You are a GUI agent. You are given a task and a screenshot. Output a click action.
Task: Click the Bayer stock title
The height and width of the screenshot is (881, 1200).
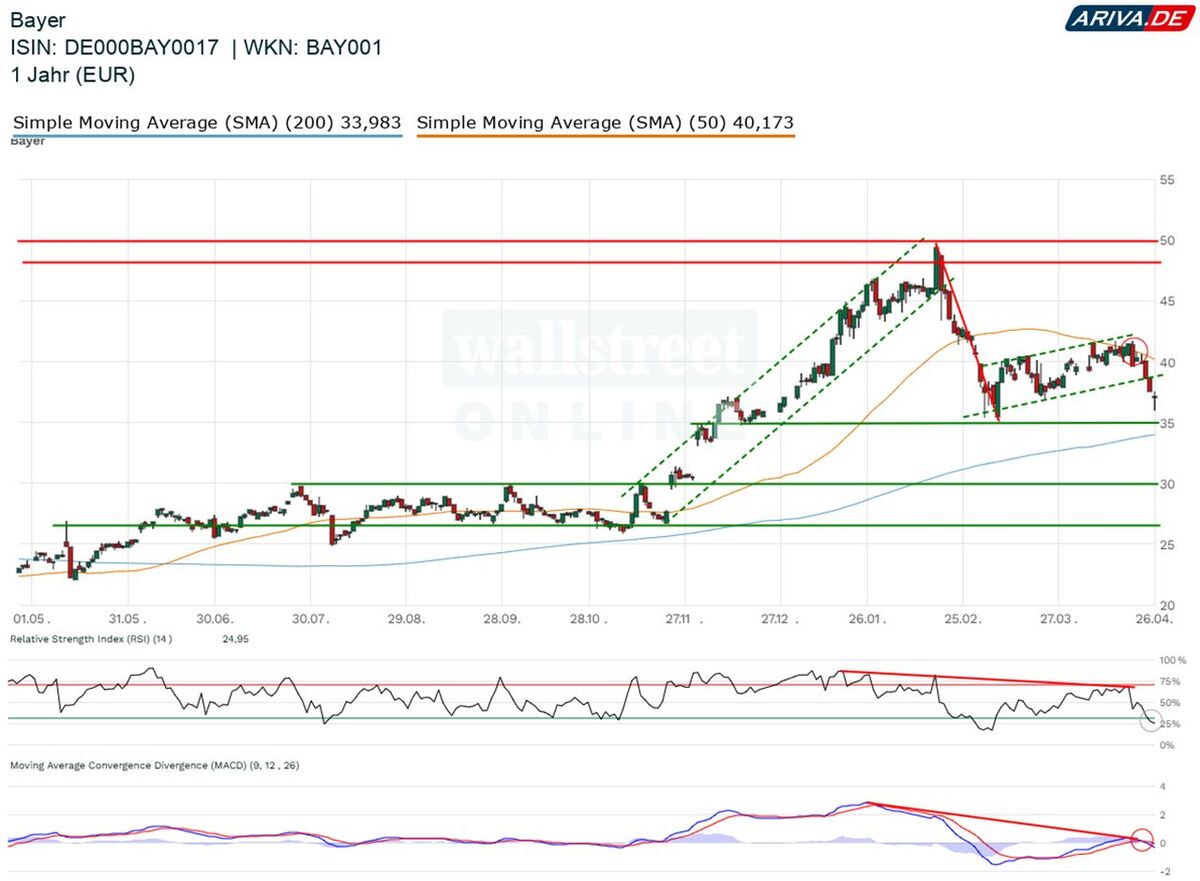click(38, 21)
